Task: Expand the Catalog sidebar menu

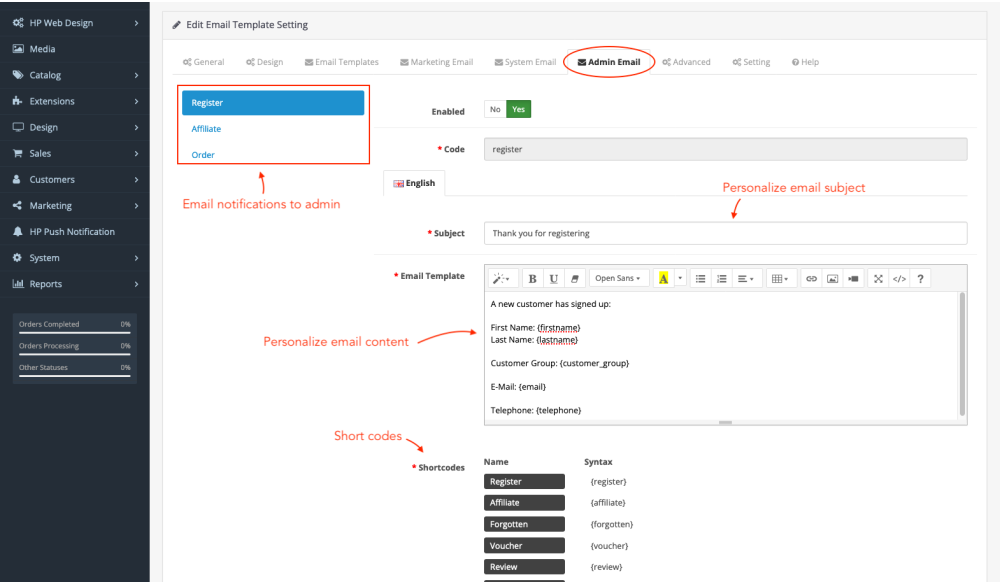Action: [x=75, y=75]
